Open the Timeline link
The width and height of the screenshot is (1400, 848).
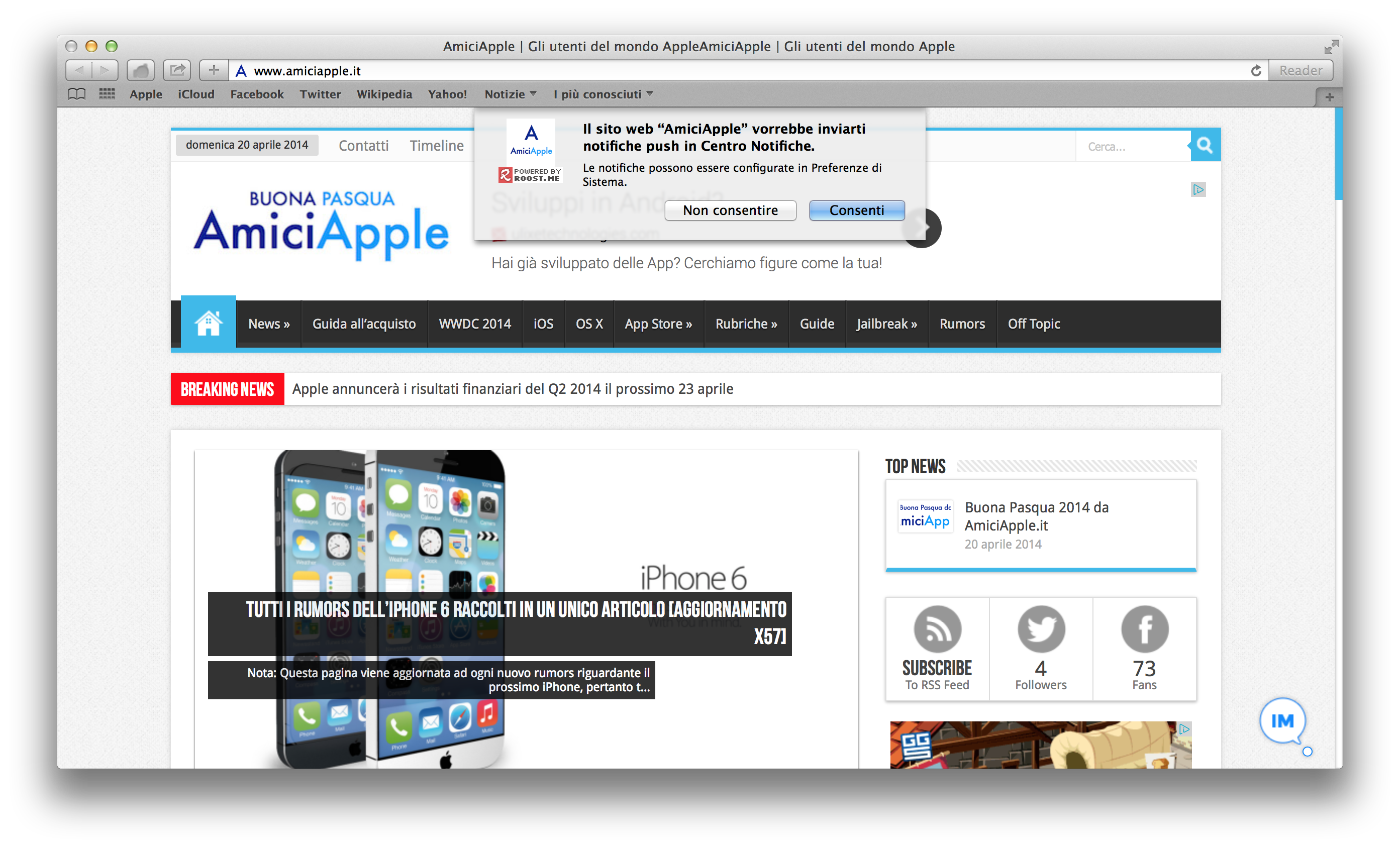coord(437,145)
